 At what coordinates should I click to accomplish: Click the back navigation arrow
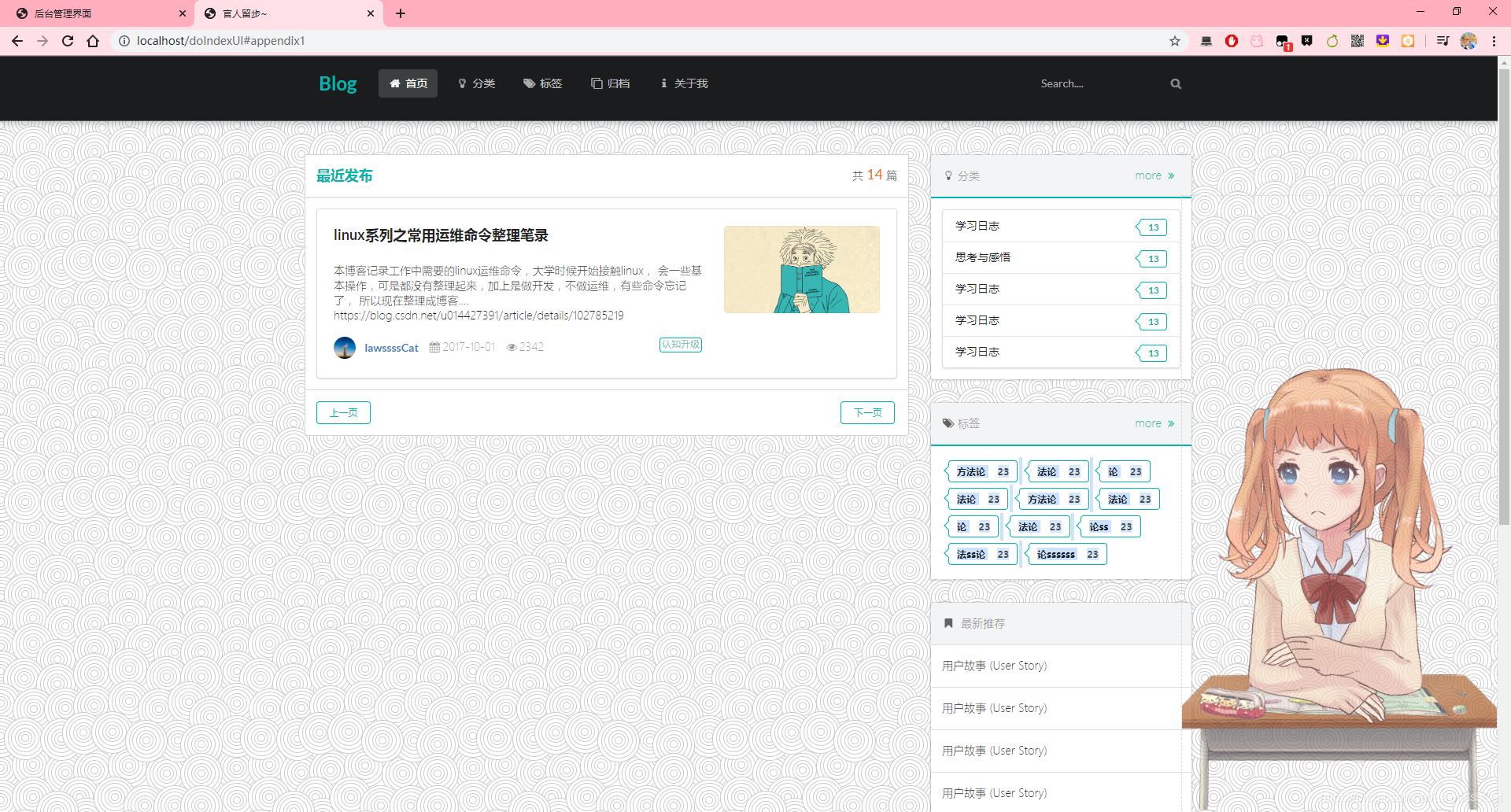coord(17,41)
